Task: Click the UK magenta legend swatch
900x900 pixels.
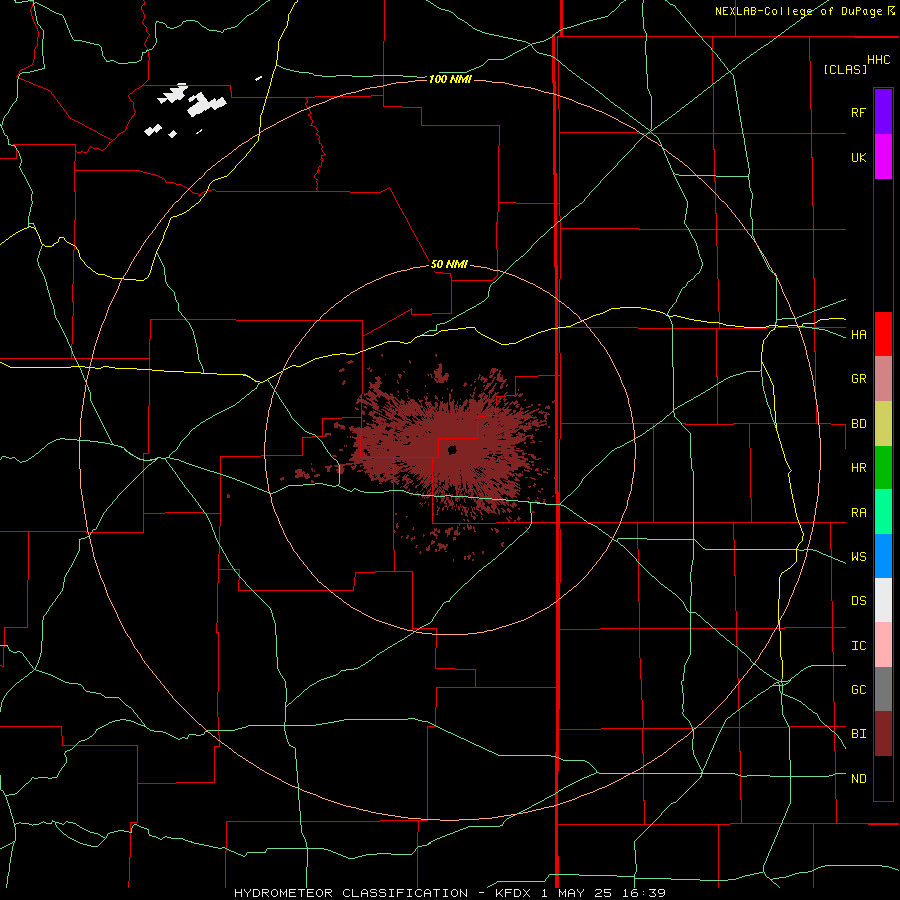Action: (883, 156)
